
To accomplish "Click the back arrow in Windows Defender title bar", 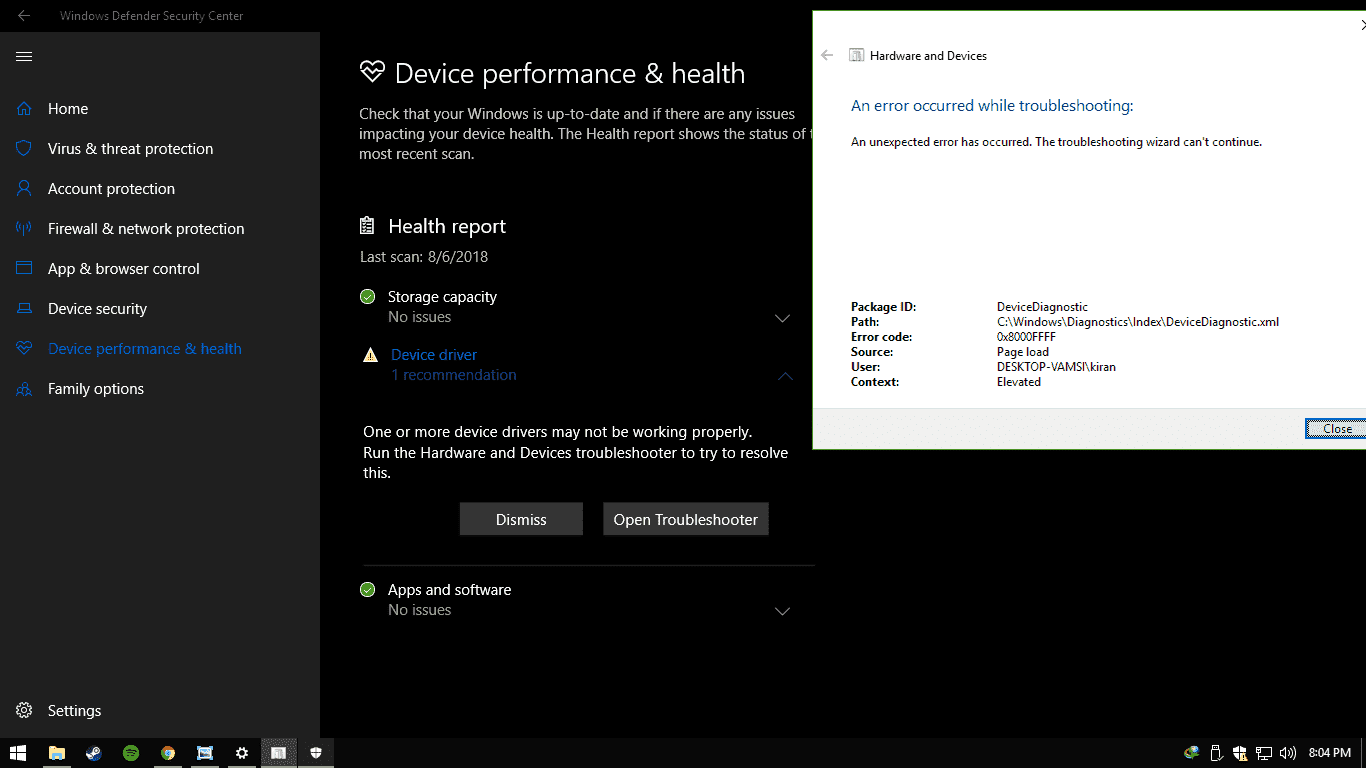I will click(24, 16).
